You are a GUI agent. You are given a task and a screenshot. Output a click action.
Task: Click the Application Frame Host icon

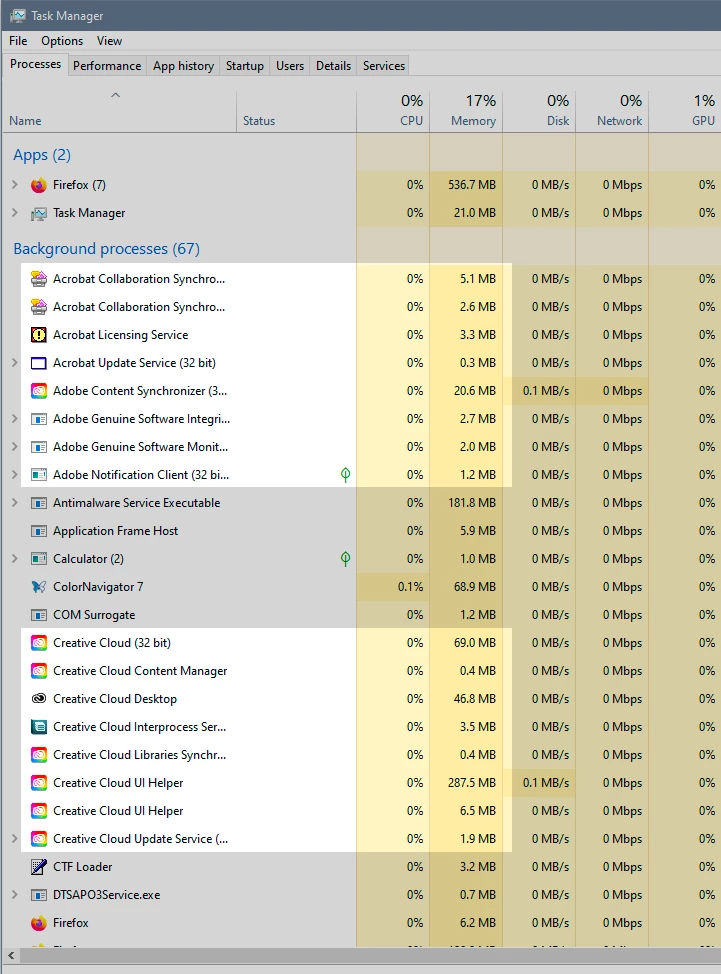(x=39, y=530)
